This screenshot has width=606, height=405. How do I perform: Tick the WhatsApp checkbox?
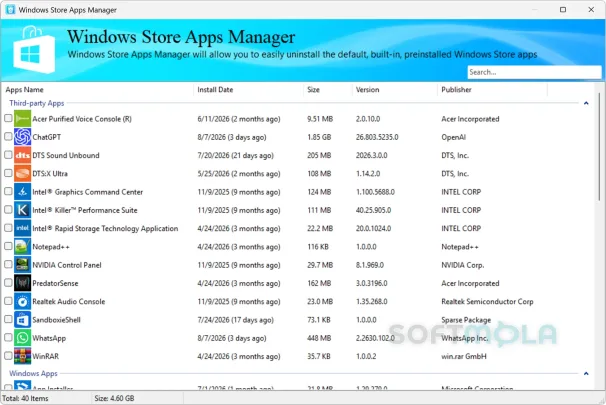(8, 337)
